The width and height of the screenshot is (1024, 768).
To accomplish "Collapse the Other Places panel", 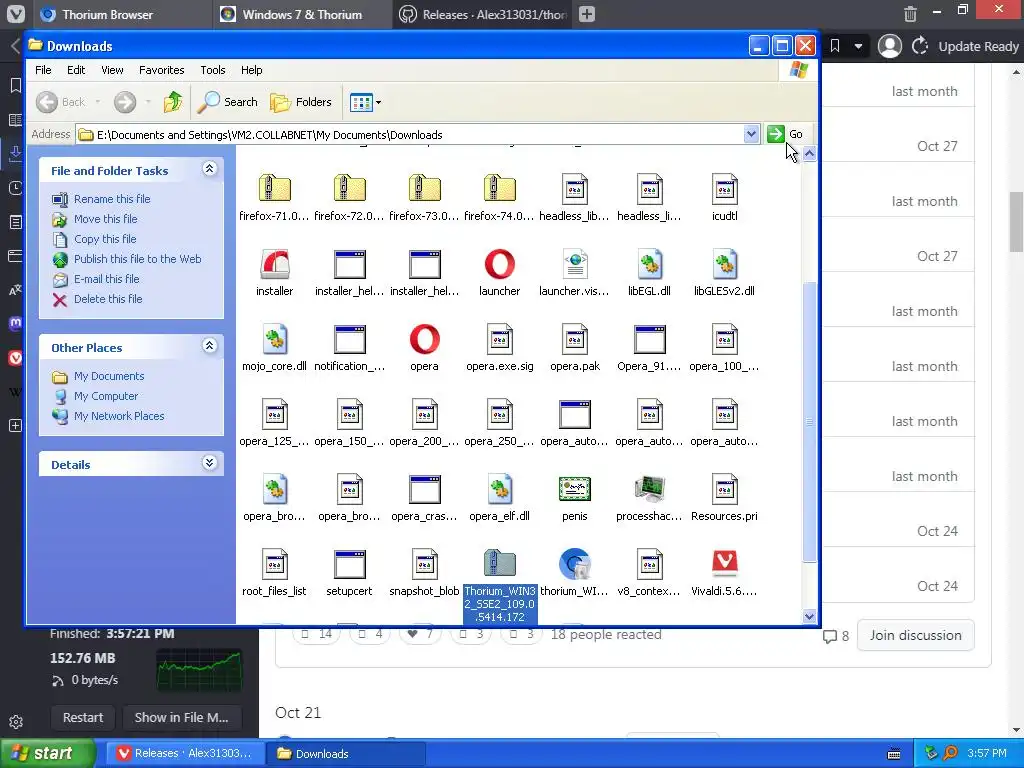I will tap(209, 345).
